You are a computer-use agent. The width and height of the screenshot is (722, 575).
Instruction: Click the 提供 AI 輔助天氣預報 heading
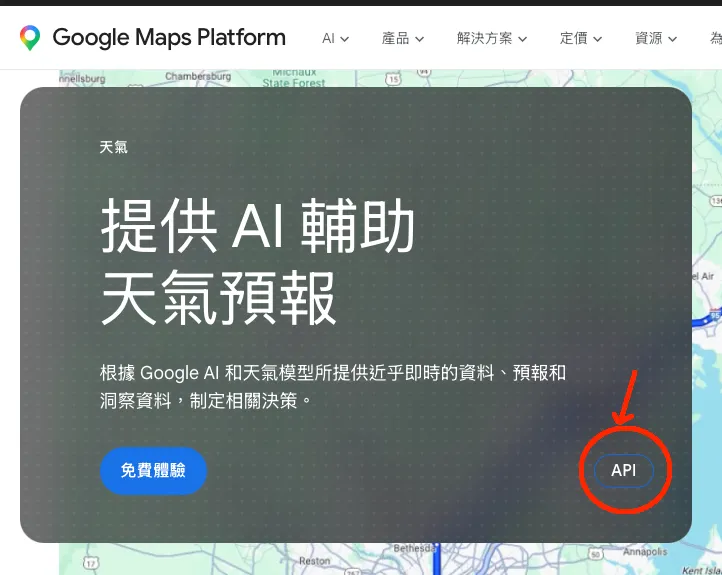tap(257, 261)
